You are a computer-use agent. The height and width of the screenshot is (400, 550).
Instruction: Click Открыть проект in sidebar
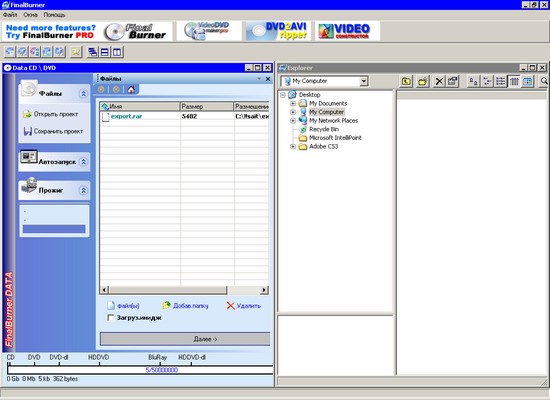pyautogui.click(x=51, y=114)
